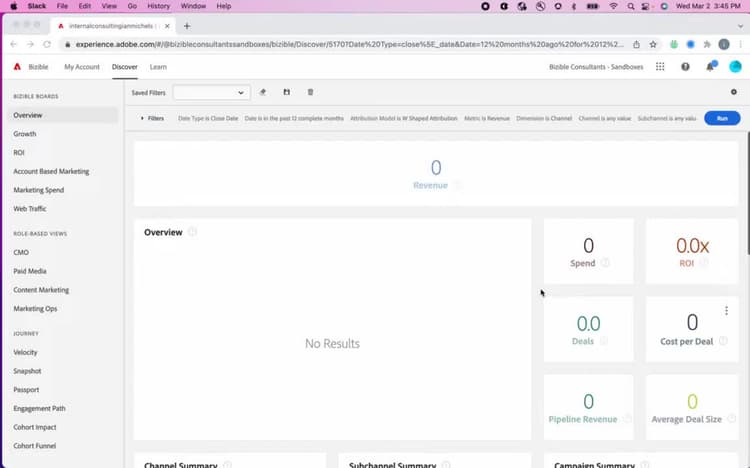Bookmark the page with the star icon
Viewport: 750px width, 468px height.
coord(653,45)
